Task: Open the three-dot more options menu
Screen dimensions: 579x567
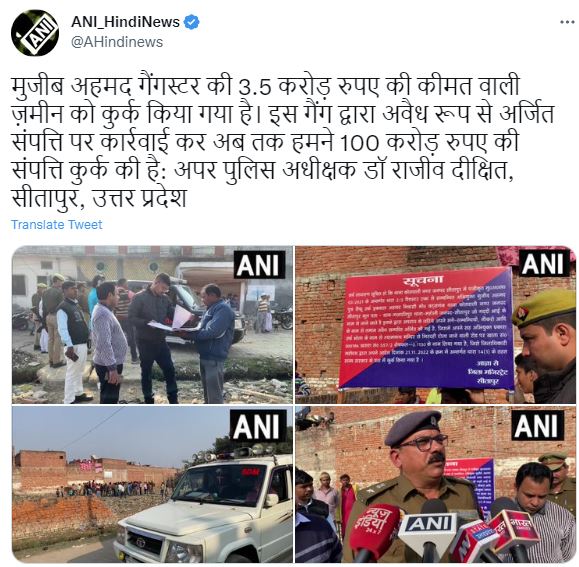Action: (x=567, y=23)
